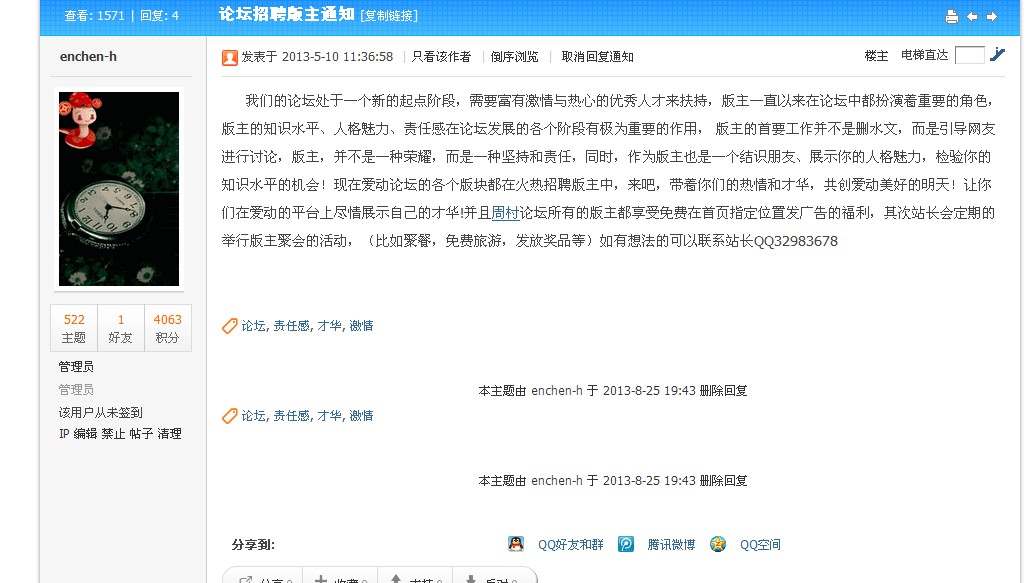This screenshot has width=1030, height=583.
Task: Open the 论坛 tag in the upper tag row
Action: pos(253,326)
